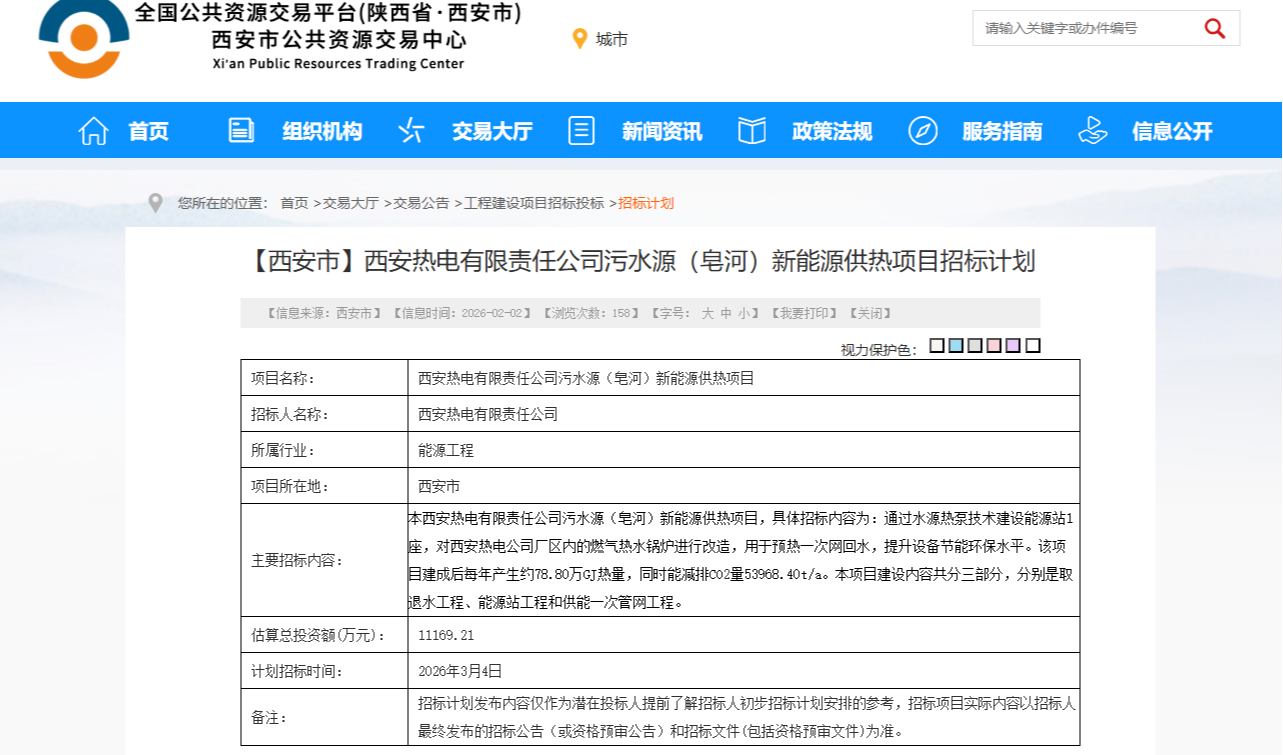
Task: Click the open book icon beside 政策法规
Action: 751,131
